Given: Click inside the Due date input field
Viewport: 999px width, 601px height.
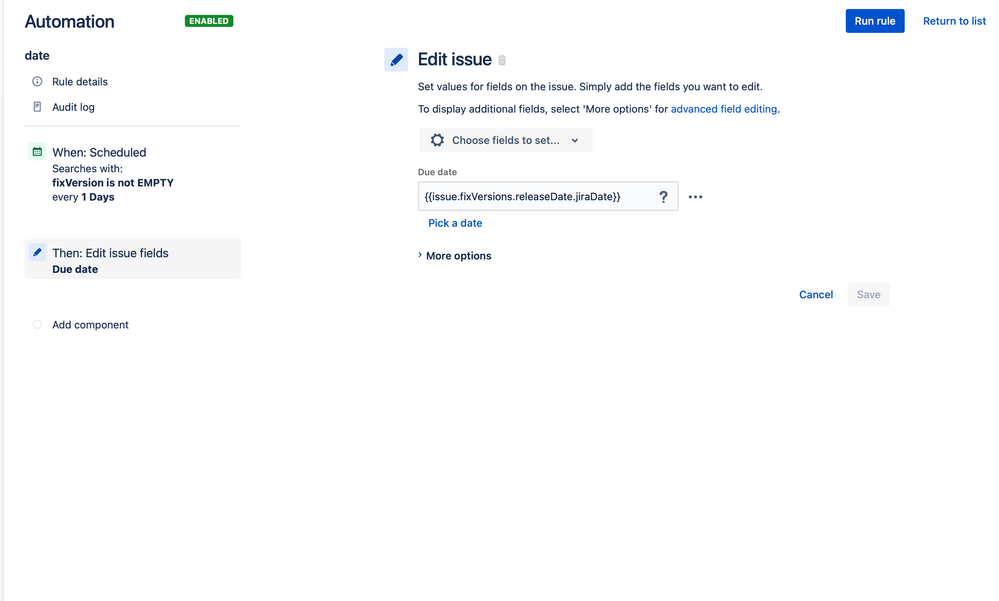Looking at the screenshot, I should click(x=530, y=197).
